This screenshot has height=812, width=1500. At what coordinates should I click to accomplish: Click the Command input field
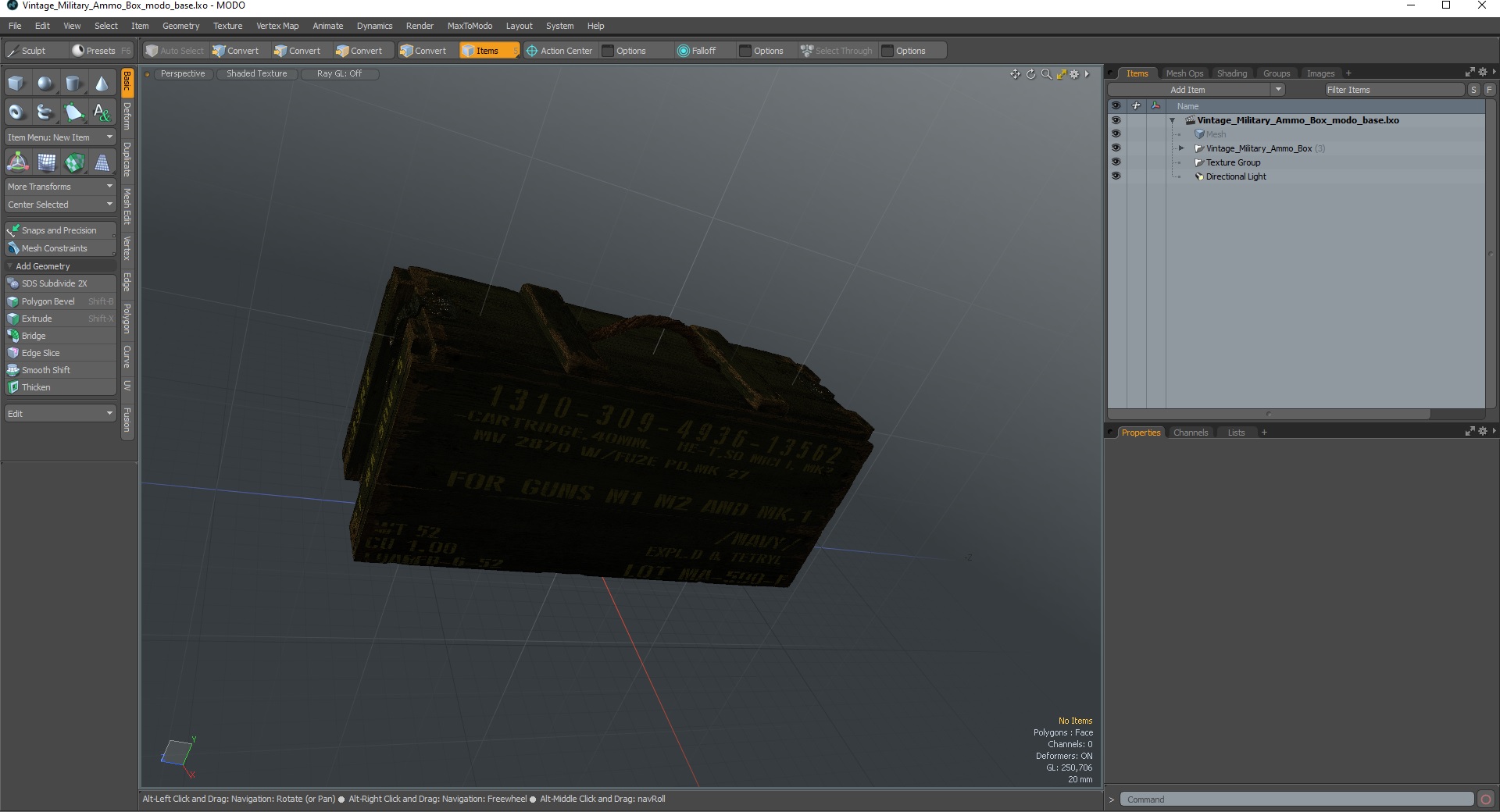(1297, 800)
